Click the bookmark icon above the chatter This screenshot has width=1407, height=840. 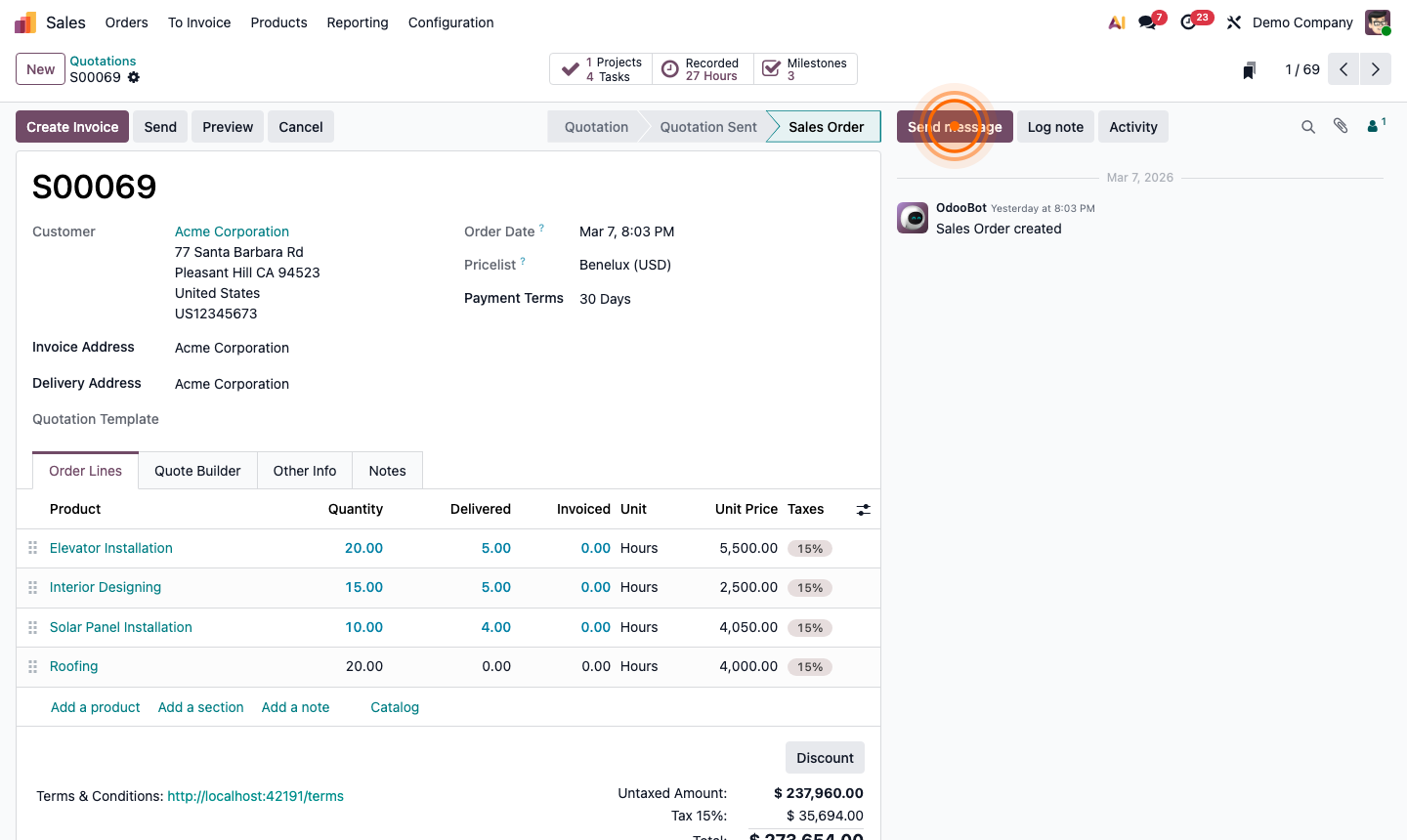click(1248, 69)
